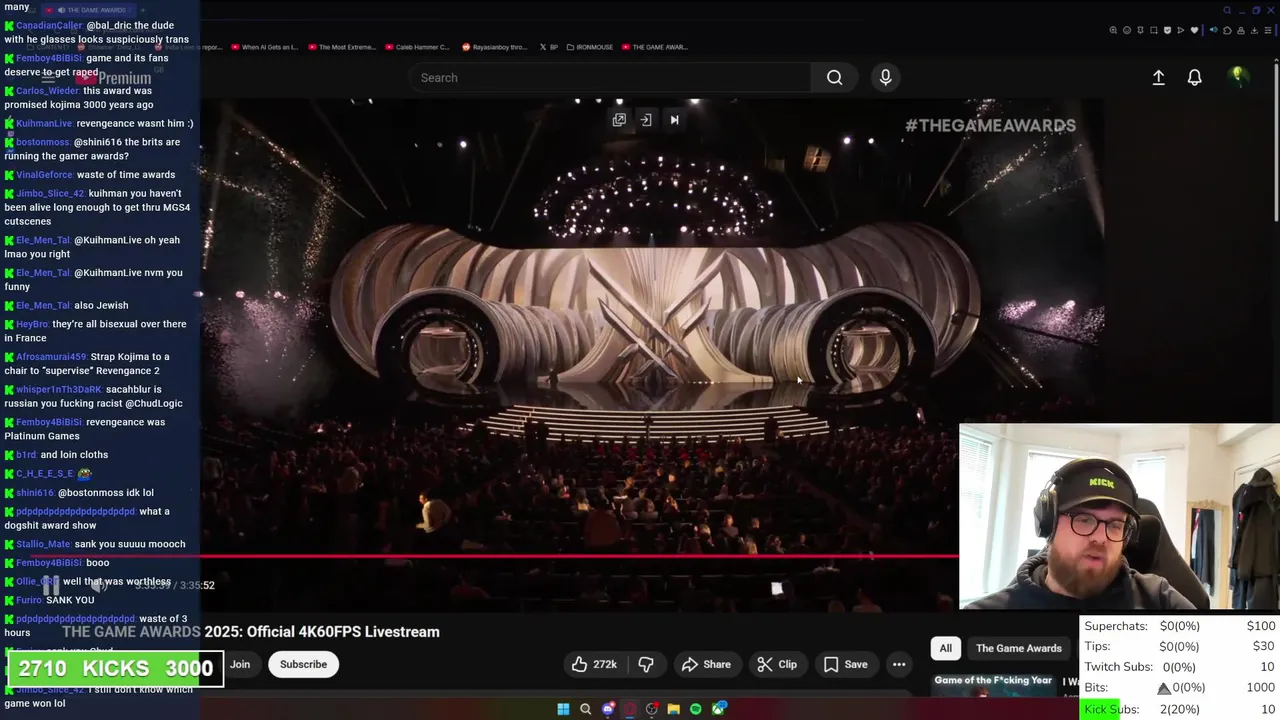Open the browser easy setup menu icon
Screen dimensions: 1280x720
point(1268,30)
